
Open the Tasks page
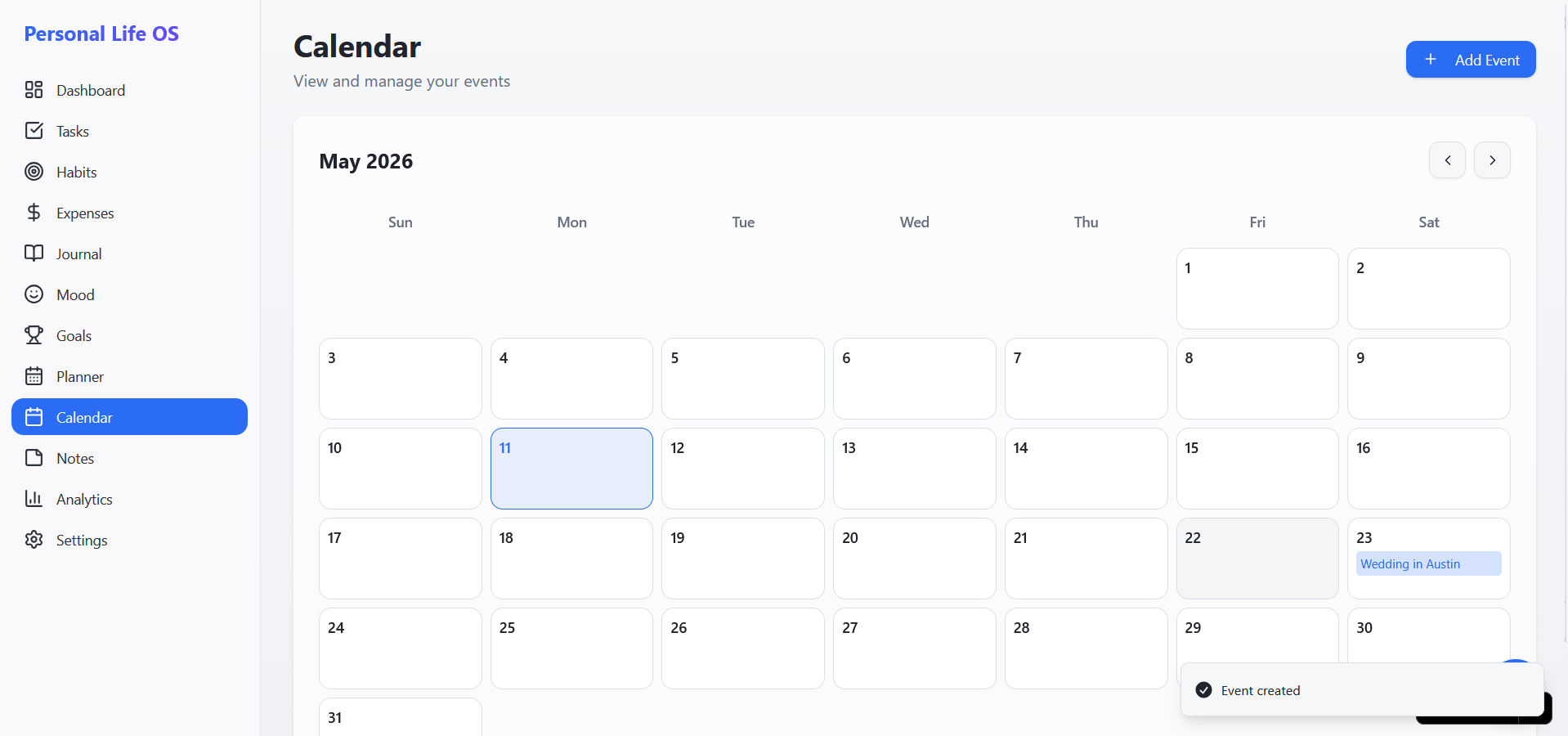coord(129,131)
